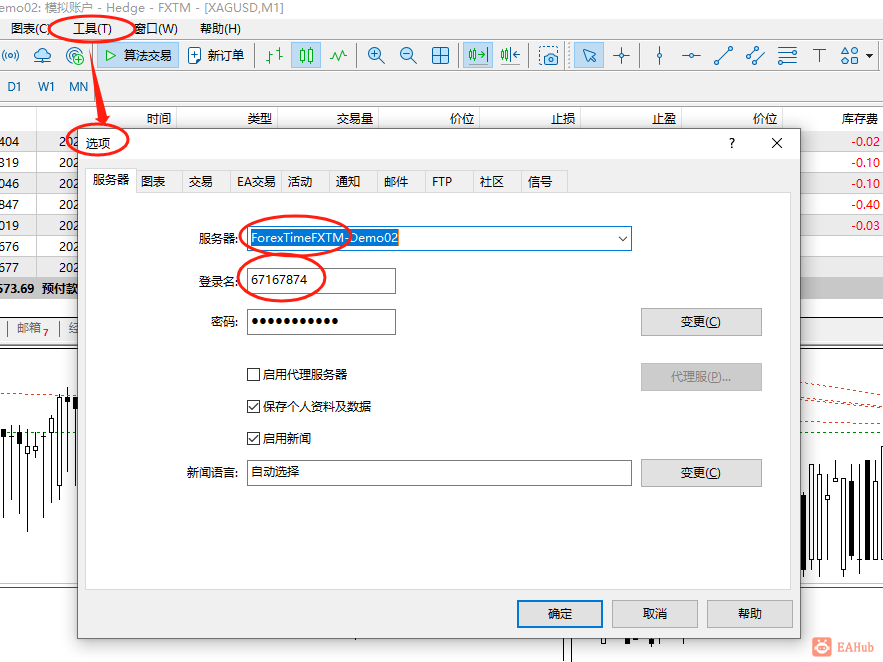Open the 帮助(H) menu
883x662 pixels.
click(x=220, y=29)
